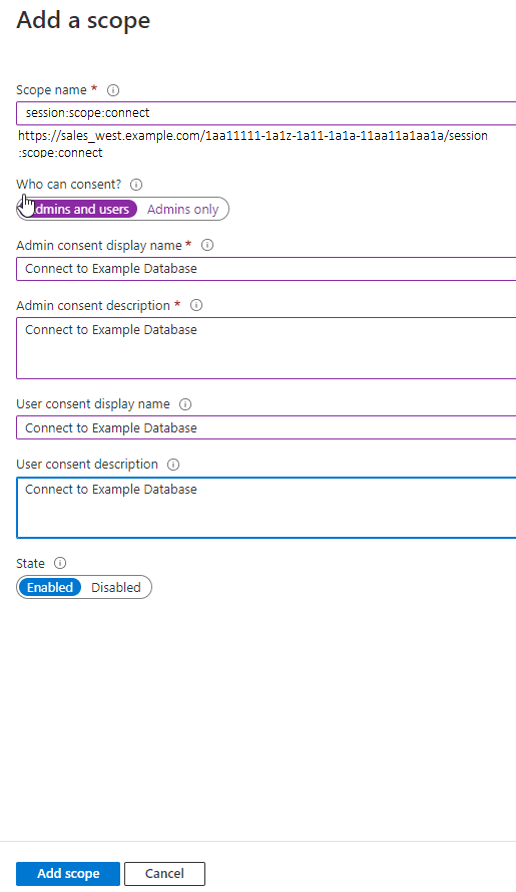Show info tooltip for Who can consent
The image size is (516, 892).
click(x=136, y=184)
